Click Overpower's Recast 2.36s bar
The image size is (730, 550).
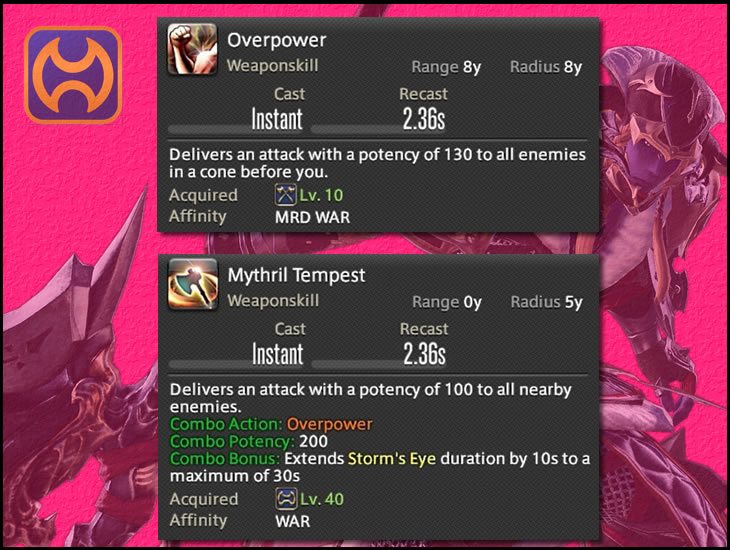(x=378, y=129)
